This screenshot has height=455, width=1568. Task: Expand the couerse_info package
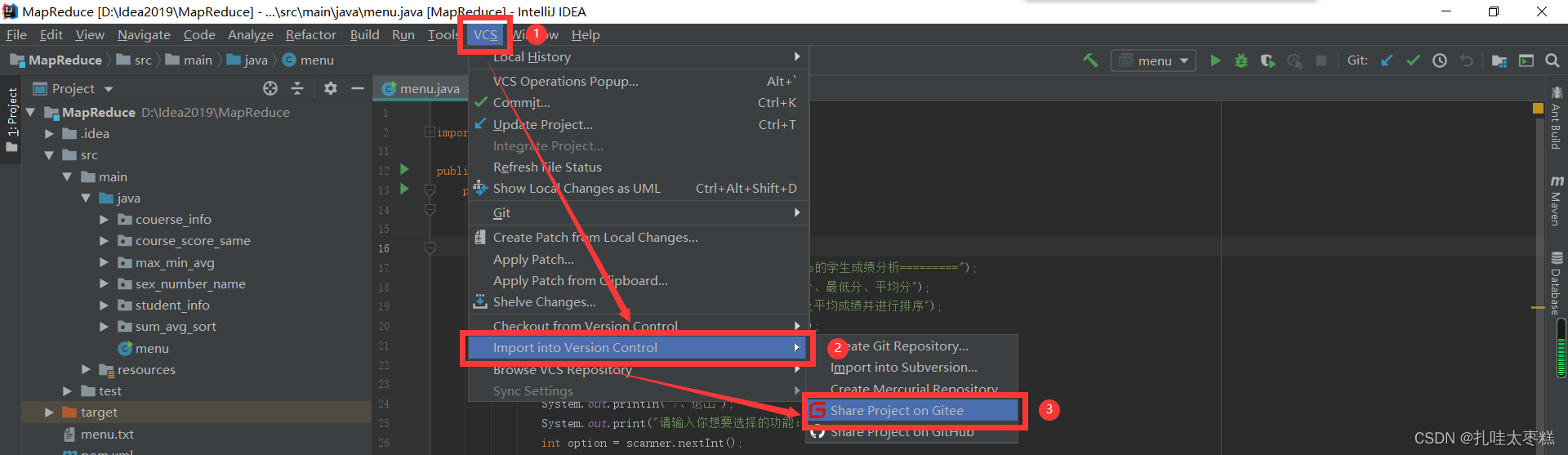(104, 220)
